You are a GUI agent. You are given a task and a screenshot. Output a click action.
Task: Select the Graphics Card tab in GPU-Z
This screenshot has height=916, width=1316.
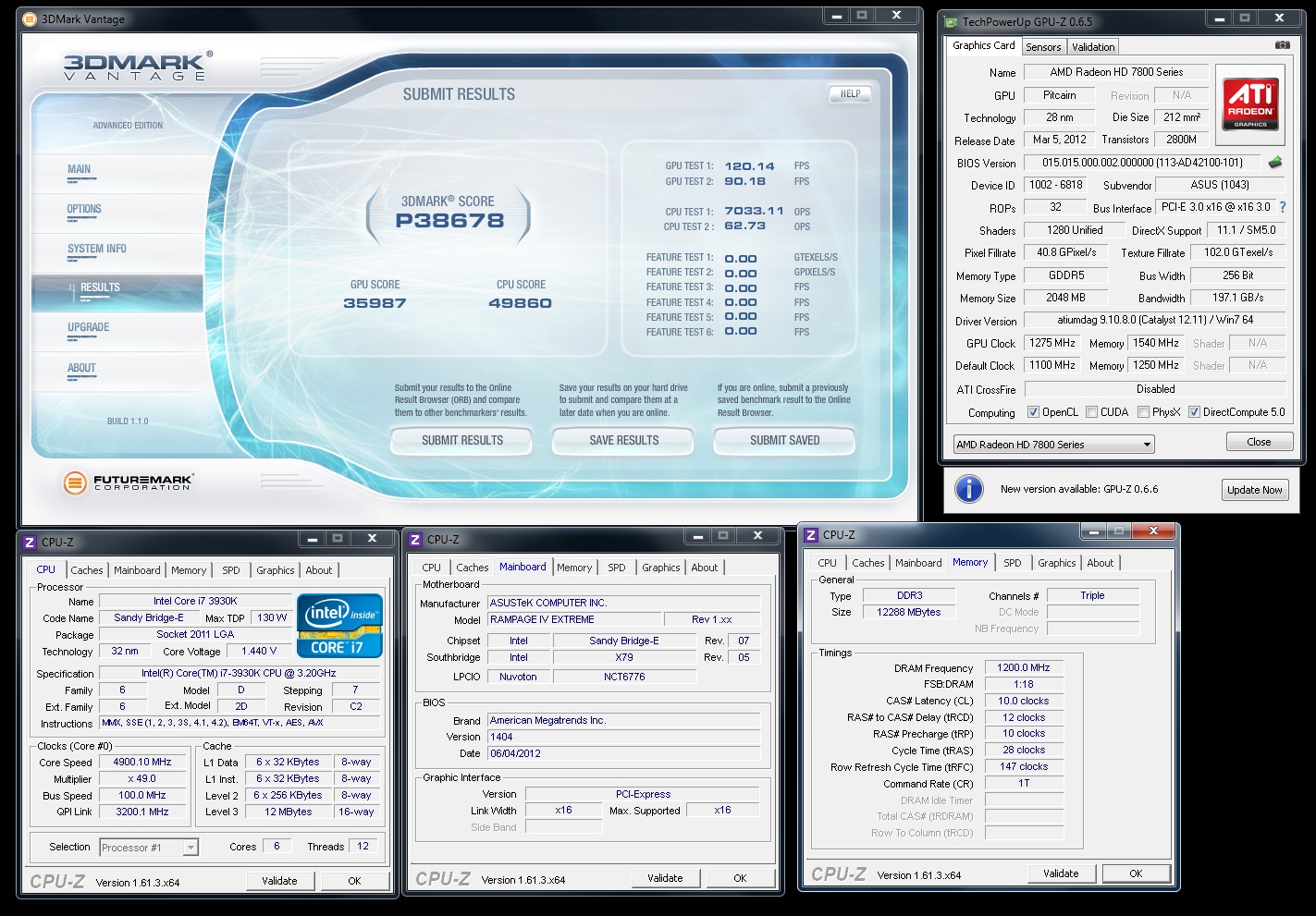pos(983,45)
